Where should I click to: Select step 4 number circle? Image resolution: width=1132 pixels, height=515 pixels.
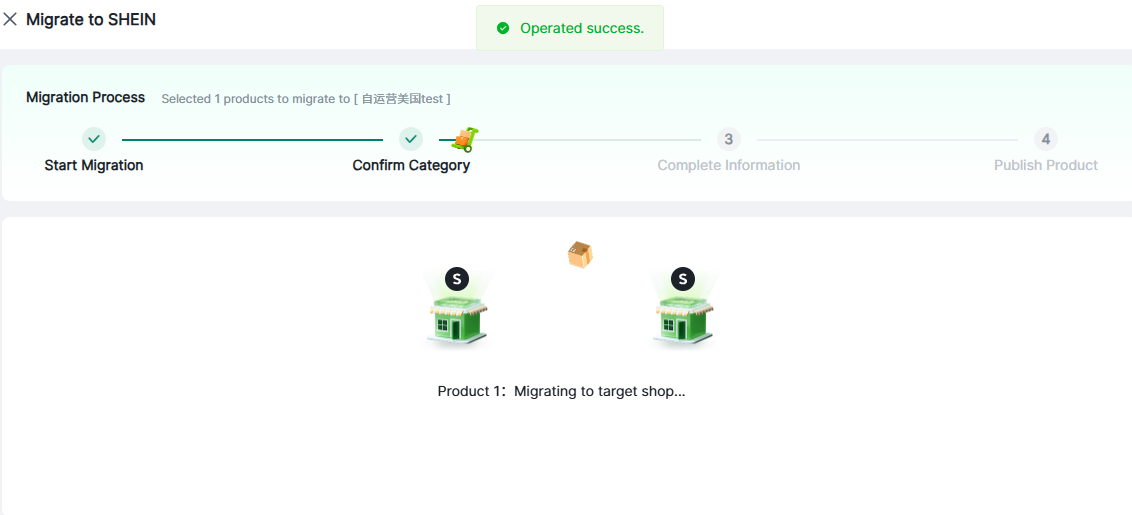(x=1046, y=139)
